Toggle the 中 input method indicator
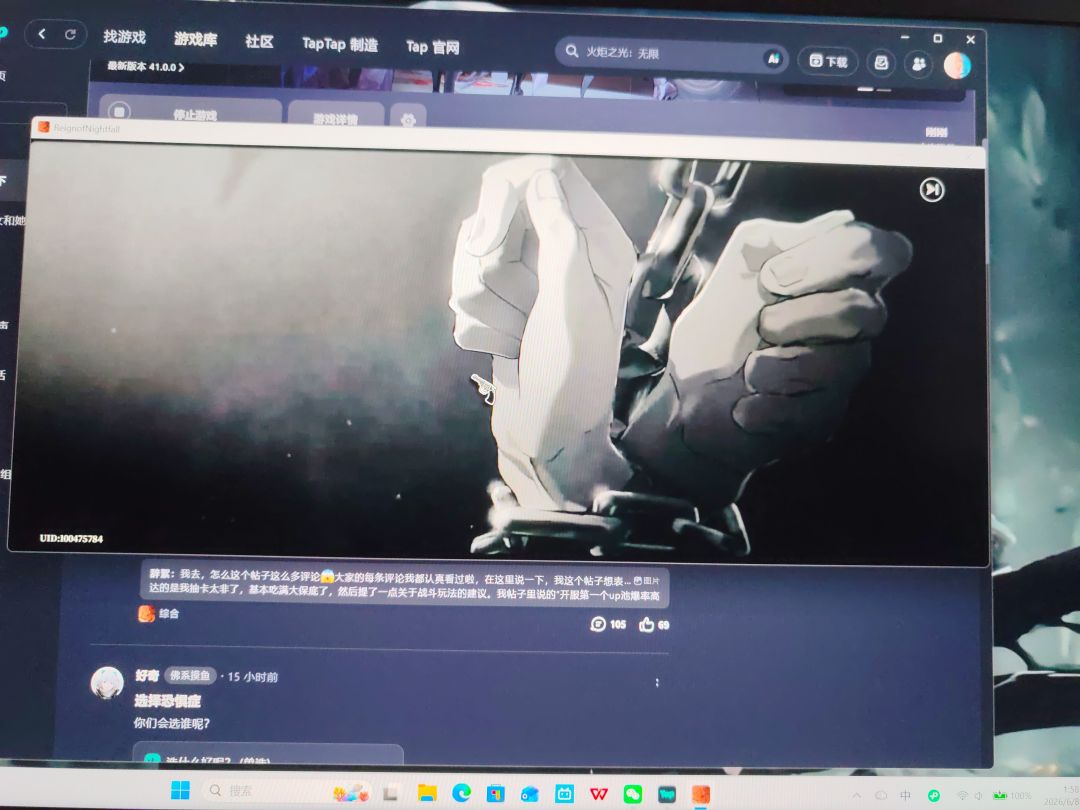Screen dimensions: 1080x810 (x=906, y=796)
